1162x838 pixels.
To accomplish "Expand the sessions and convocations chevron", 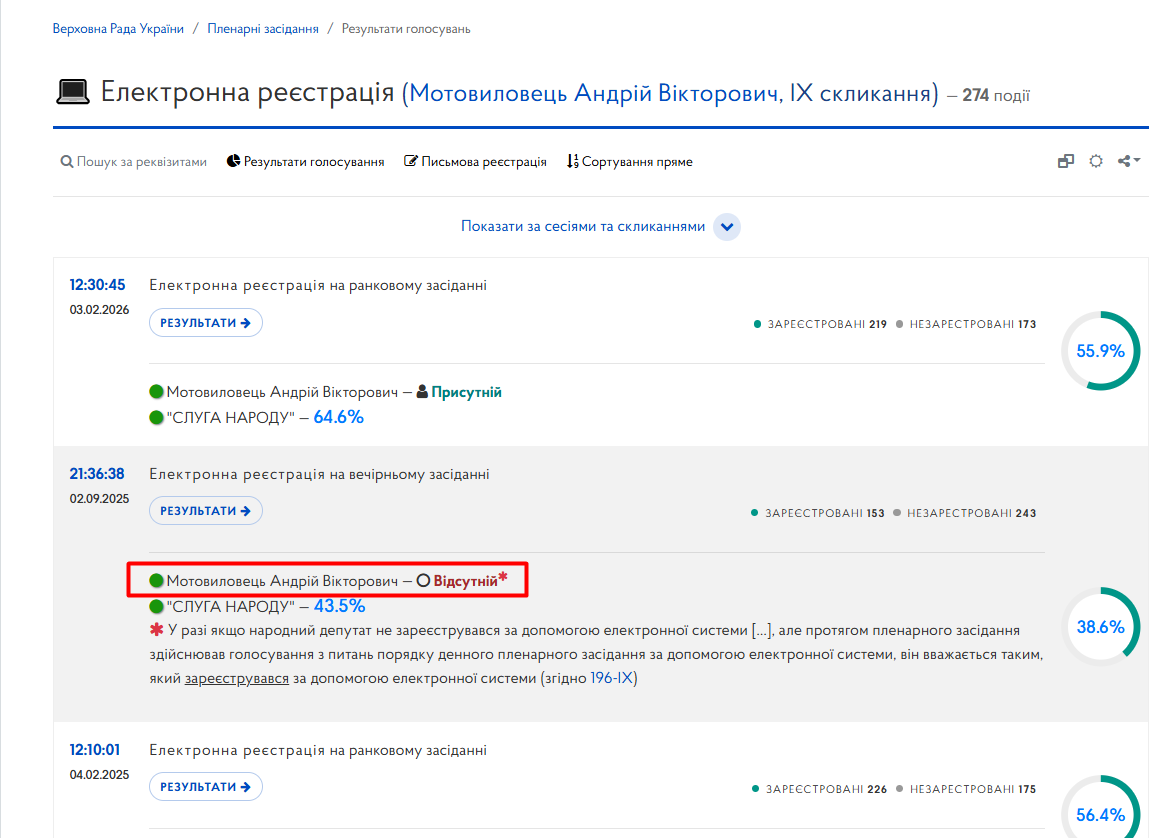I will click(x=727, y=227).
